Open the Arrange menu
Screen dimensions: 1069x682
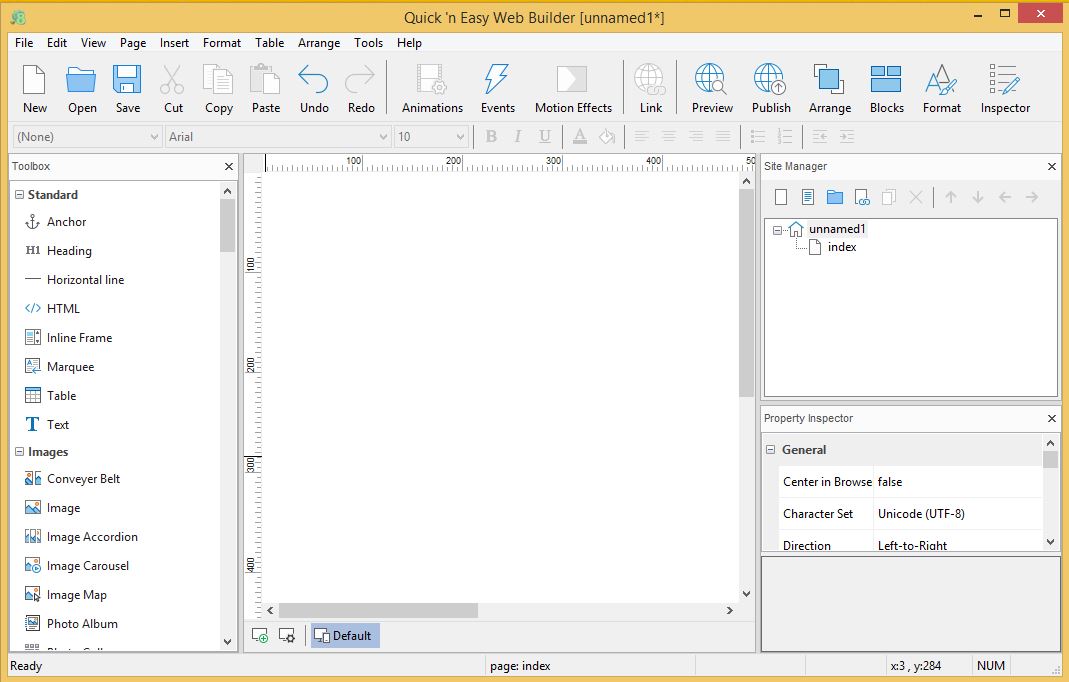pos(319,42)
